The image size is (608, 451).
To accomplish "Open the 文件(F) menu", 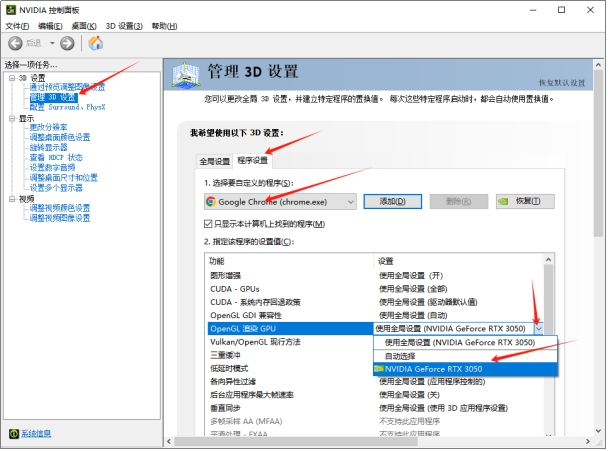I will pyautogui.click(x=17, y=26).
